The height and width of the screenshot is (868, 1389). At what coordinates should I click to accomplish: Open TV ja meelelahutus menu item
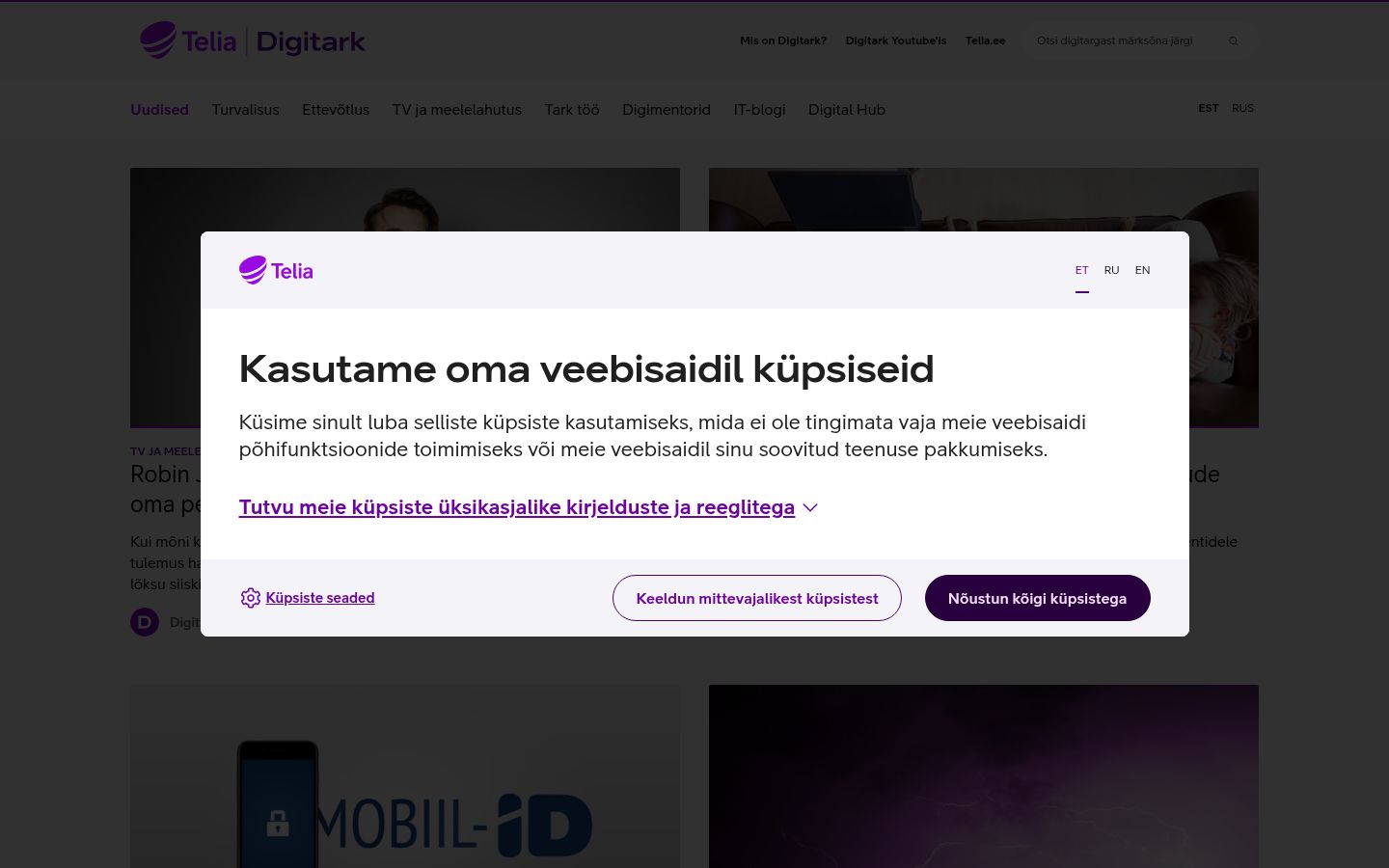point(457,110)
